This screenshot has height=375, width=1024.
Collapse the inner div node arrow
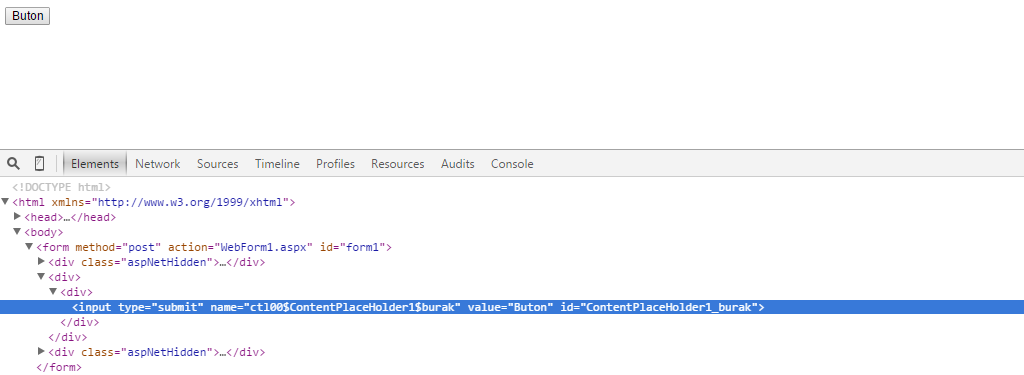tap(53, 291)
